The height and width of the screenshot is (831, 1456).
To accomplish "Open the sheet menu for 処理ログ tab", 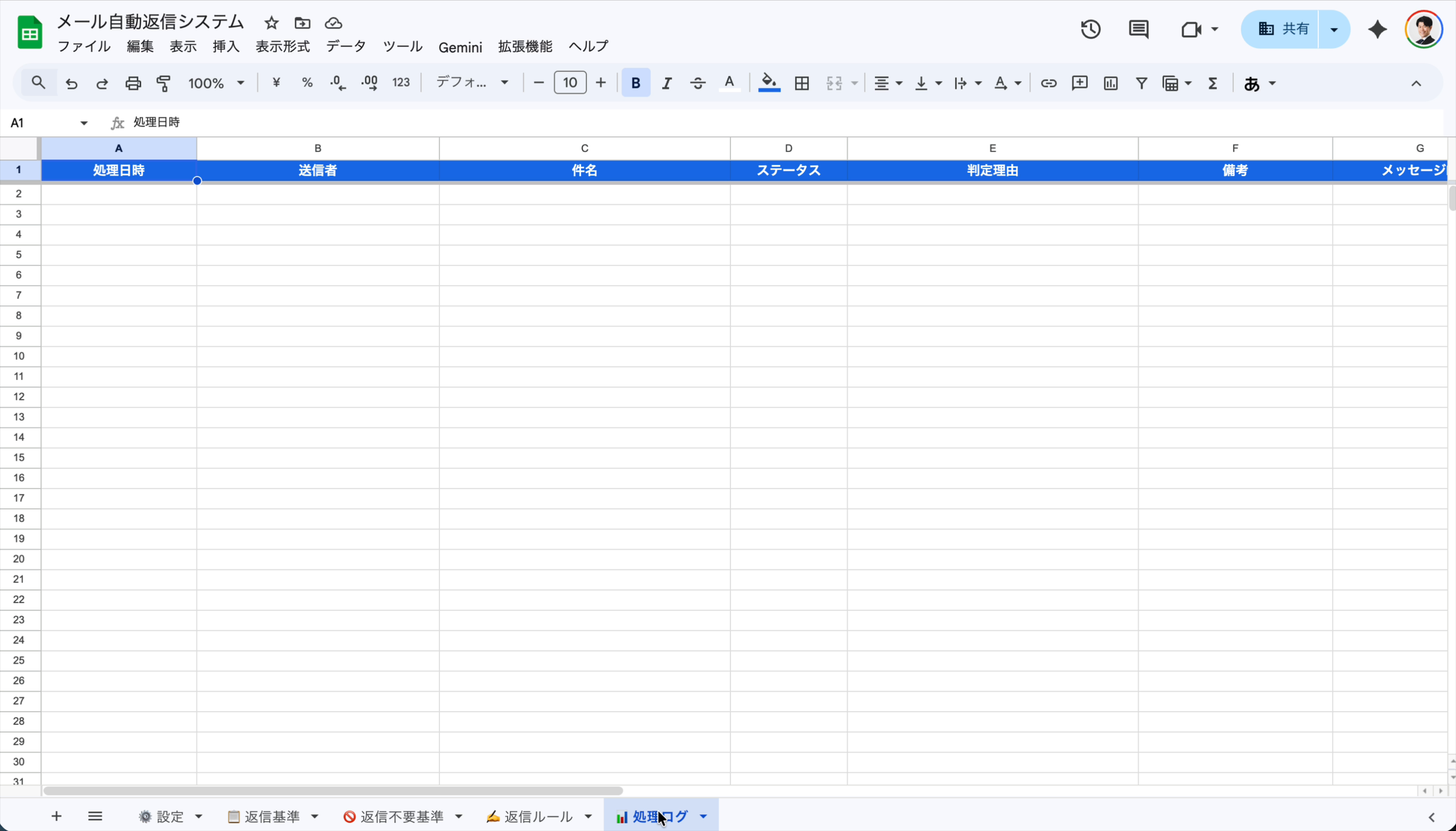I will tap(703, 816).
